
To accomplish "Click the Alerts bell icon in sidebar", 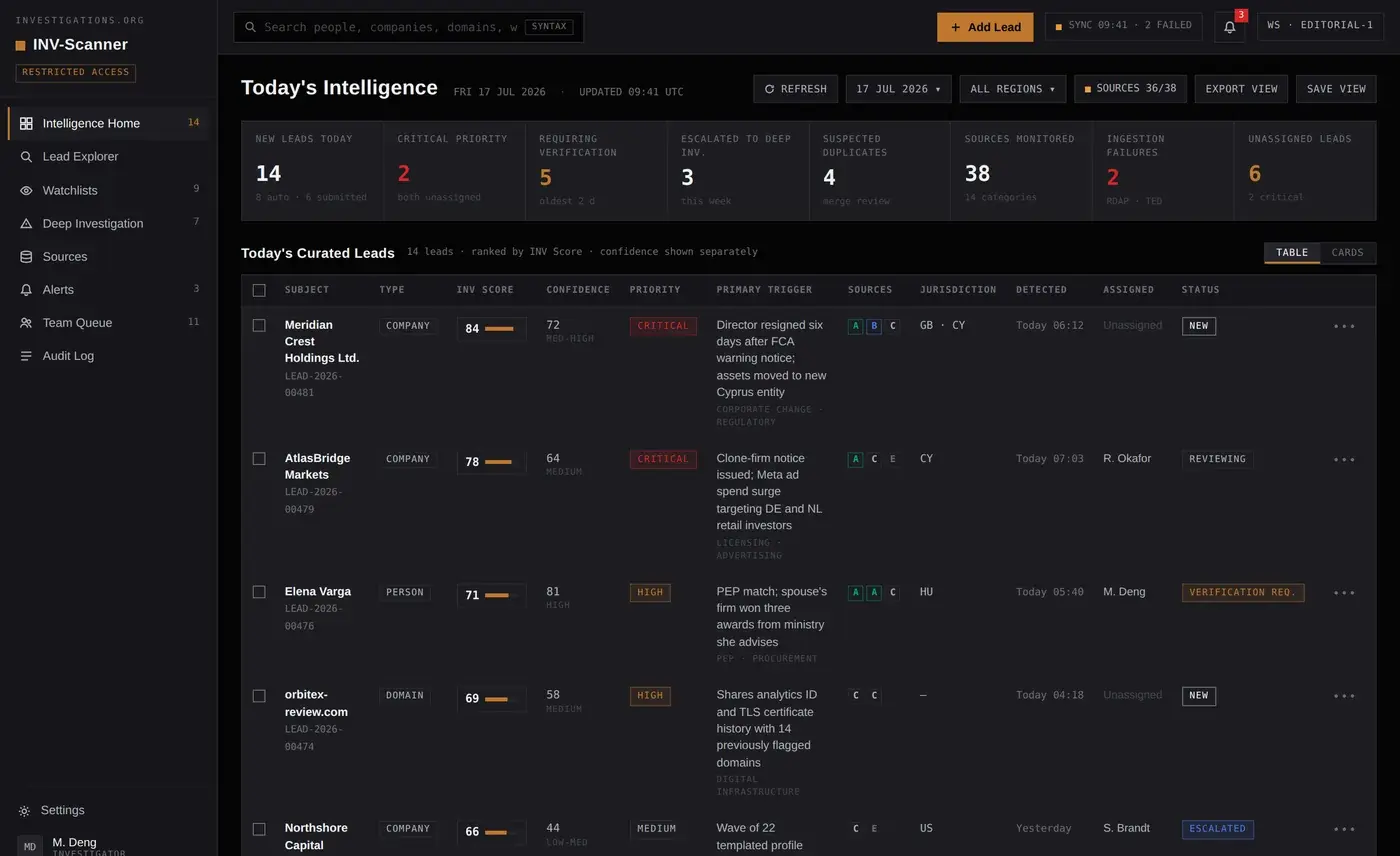I will (26, 290).
